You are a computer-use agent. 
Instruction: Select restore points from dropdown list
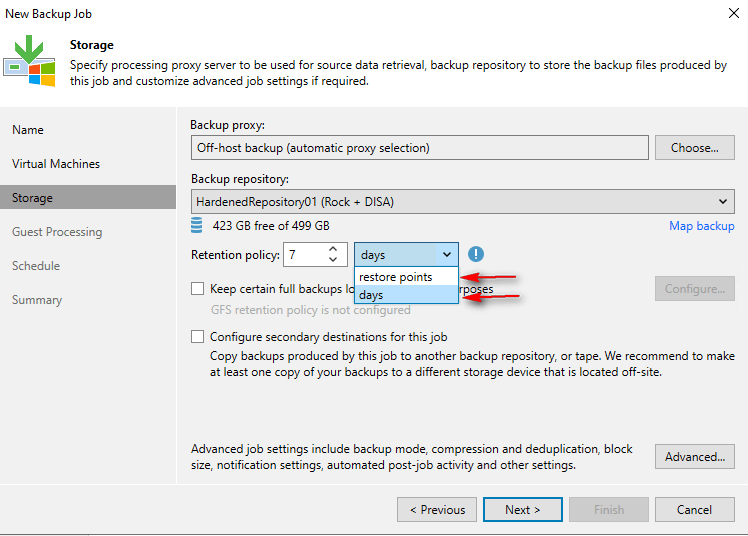coord(396,277)
